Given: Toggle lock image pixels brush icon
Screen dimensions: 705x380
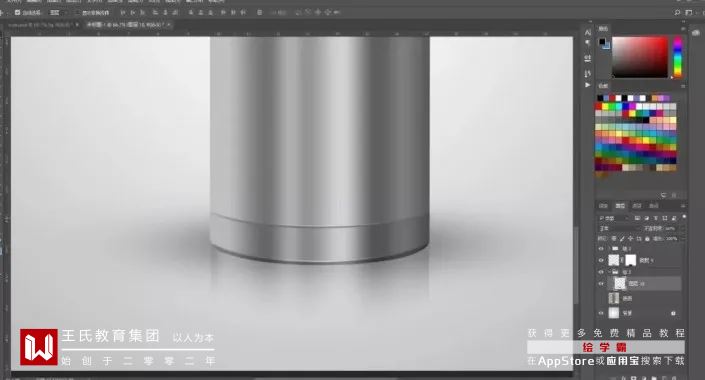Looking at the screenshot, I should click(622, 238).
